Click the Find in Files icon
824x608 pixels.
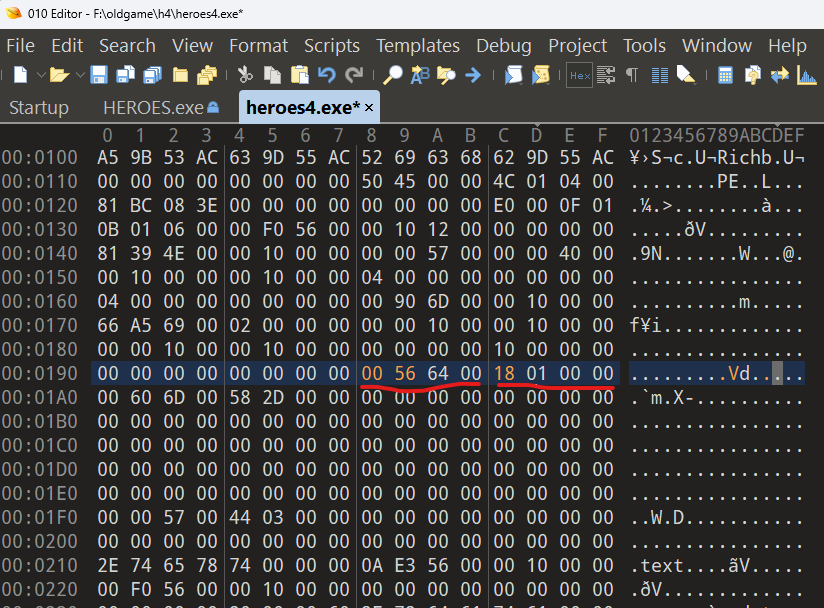pyautogui.click(x=446, y=75)
